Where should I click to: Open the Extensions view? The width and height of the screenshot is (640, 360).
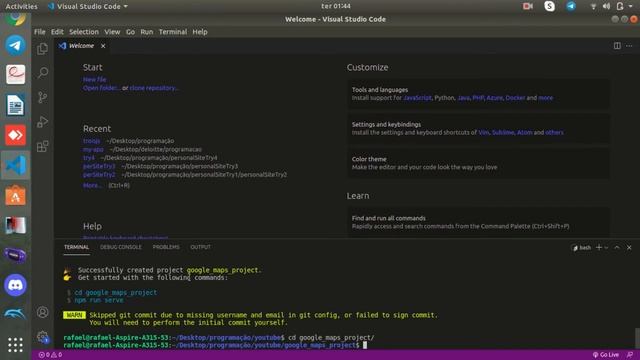[42, 146]
